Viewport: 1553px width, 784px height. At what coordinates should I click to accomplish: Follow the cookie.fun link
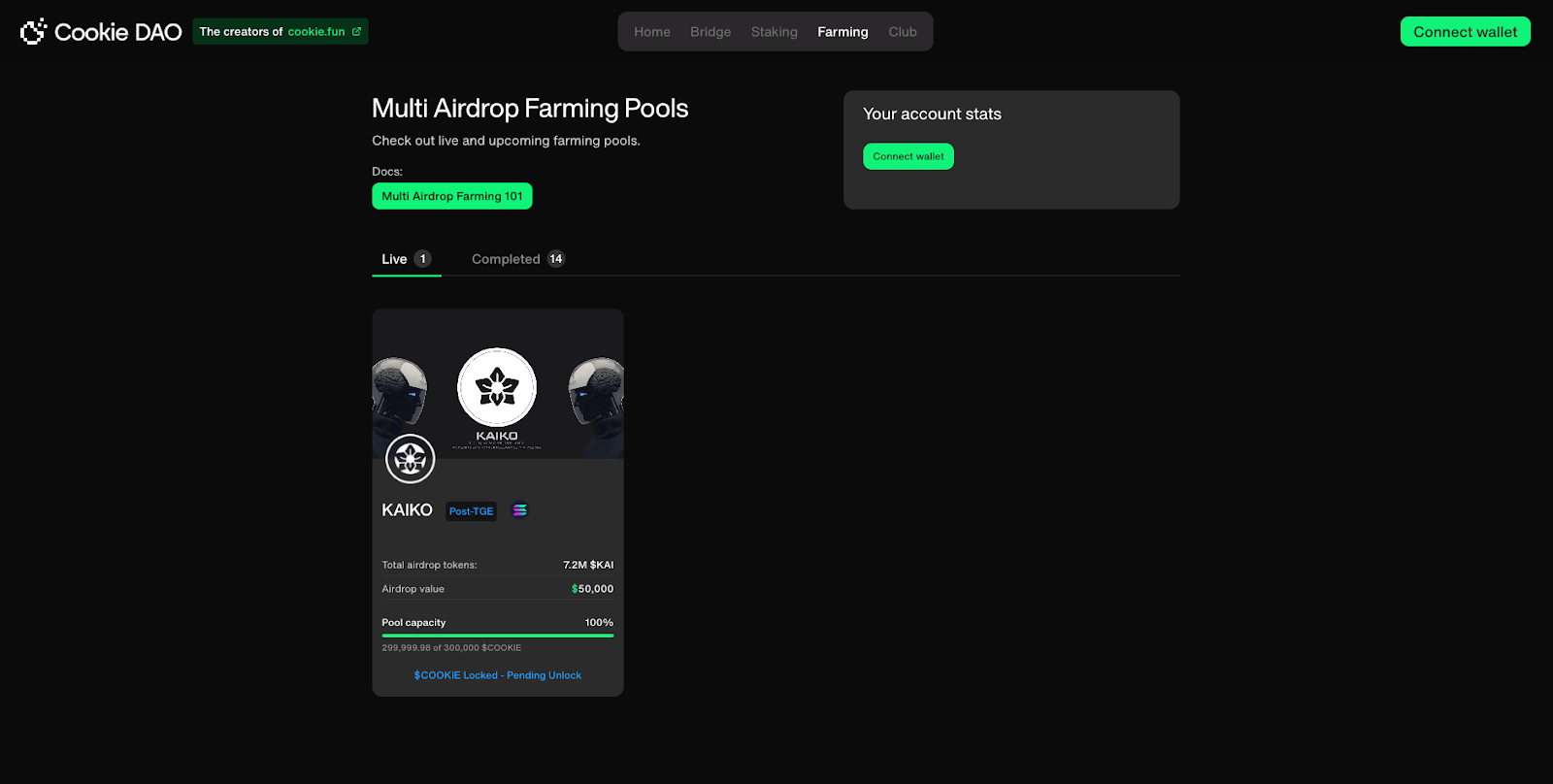point(316,32)
